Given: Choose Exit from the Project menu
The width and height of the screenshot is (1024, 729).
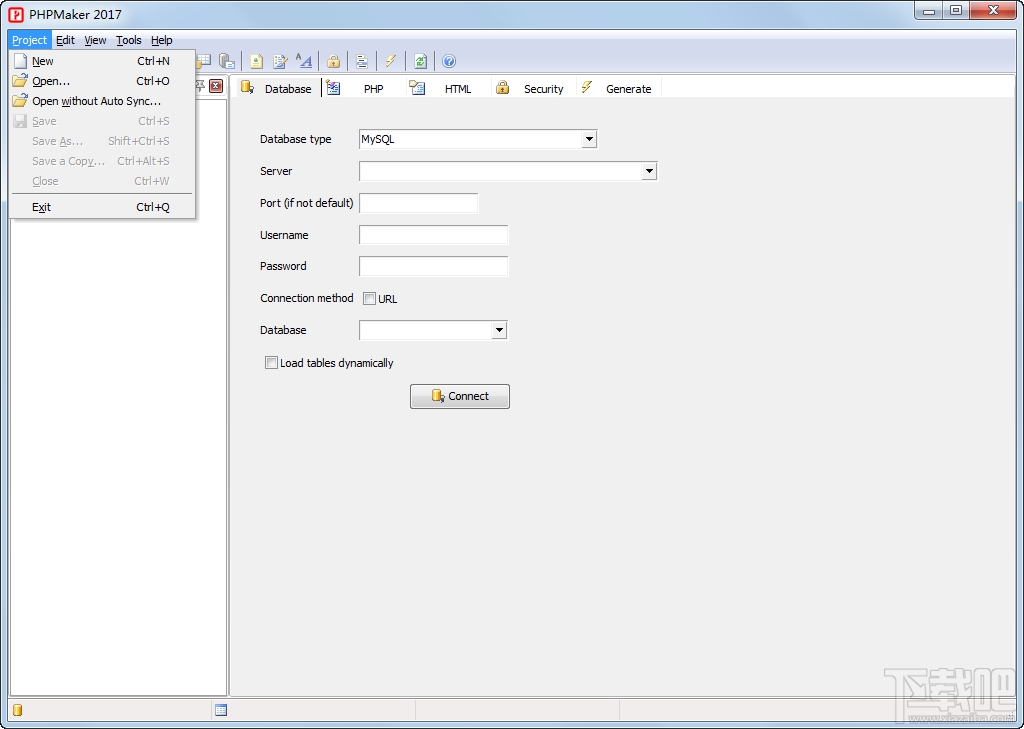Looking at the screenshot, I should [41, 207].
